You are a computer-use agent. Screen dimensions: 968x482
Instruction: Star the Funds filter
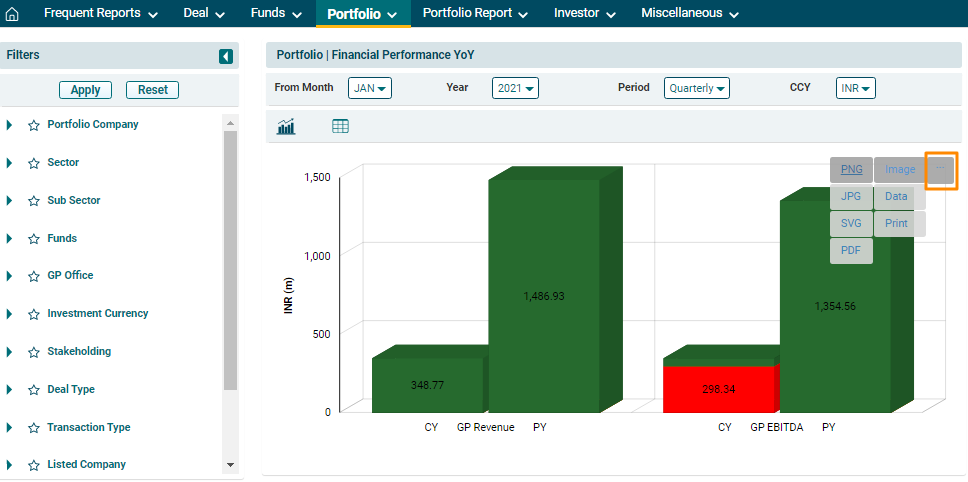[33, 239]
